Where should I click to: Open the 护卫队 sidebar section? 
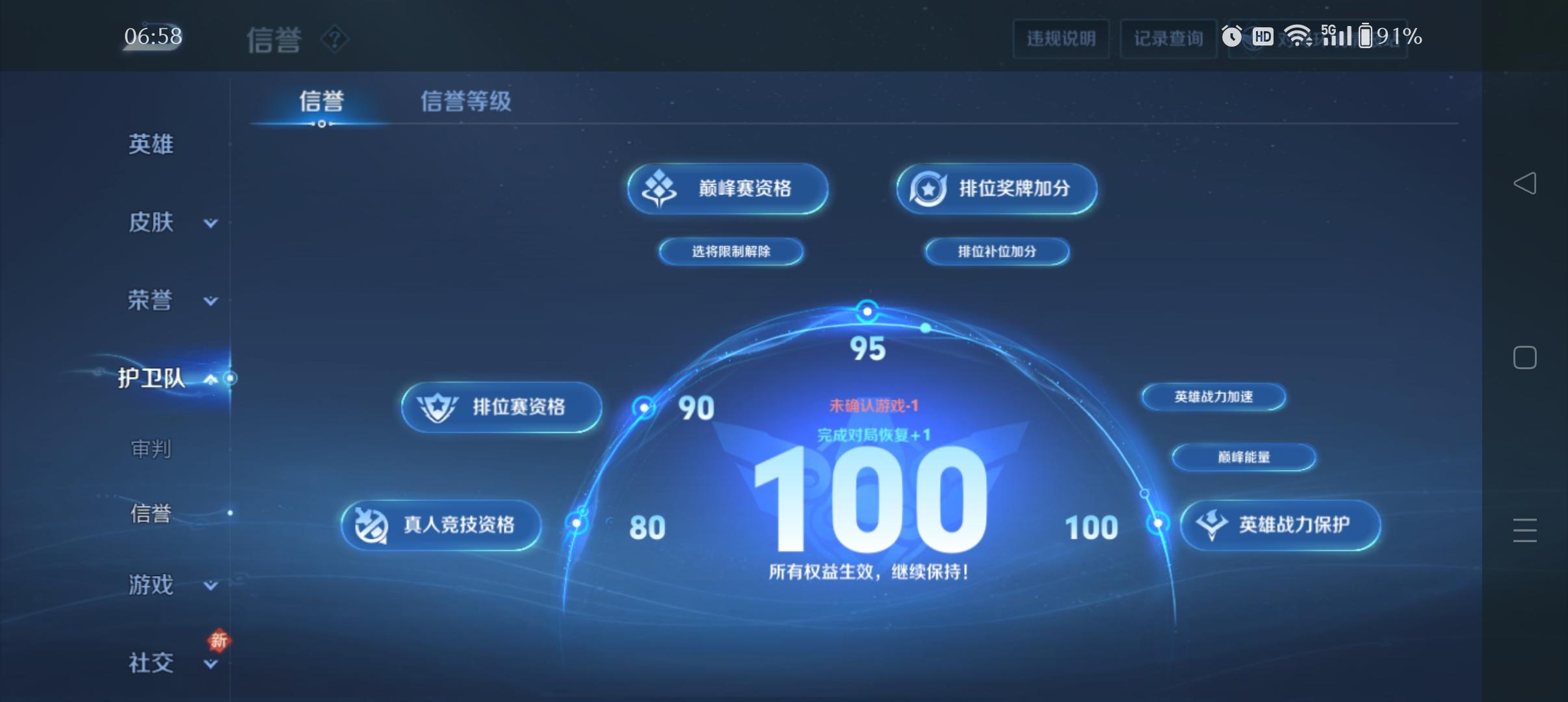click(151, 378)
